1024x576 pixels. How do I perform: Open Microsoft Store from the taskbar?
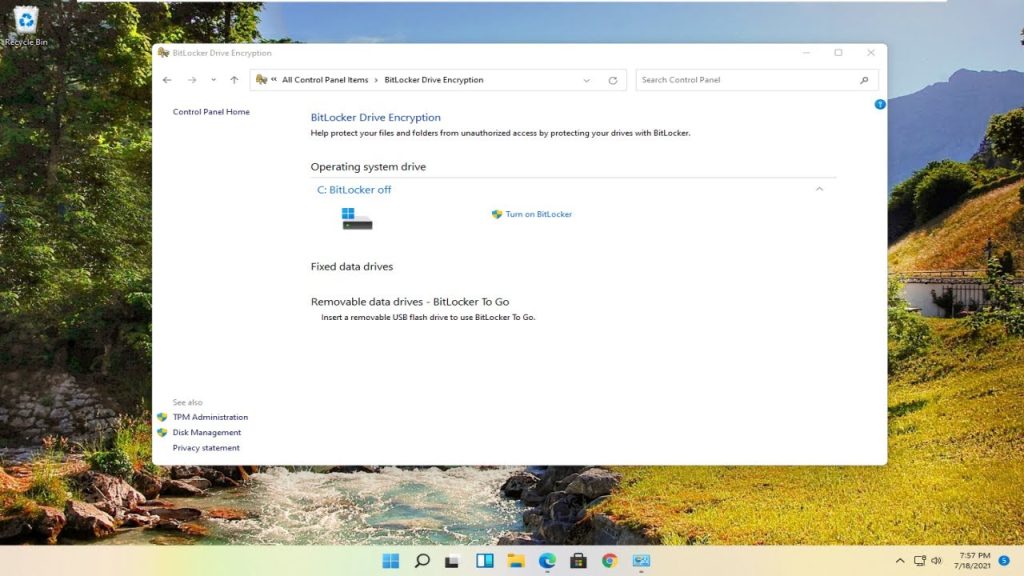pyautogui.click(x=578, y=561)
